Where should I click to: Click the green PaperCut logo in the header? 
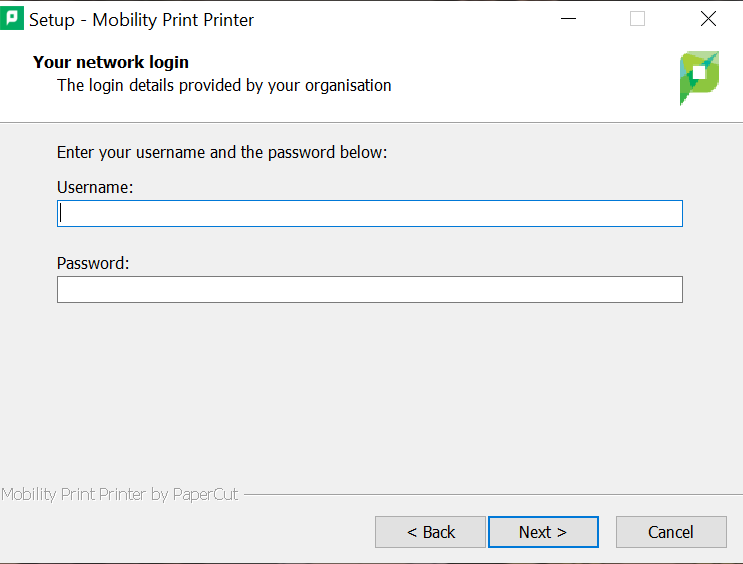pyautogui.click(x=699, y=77)
